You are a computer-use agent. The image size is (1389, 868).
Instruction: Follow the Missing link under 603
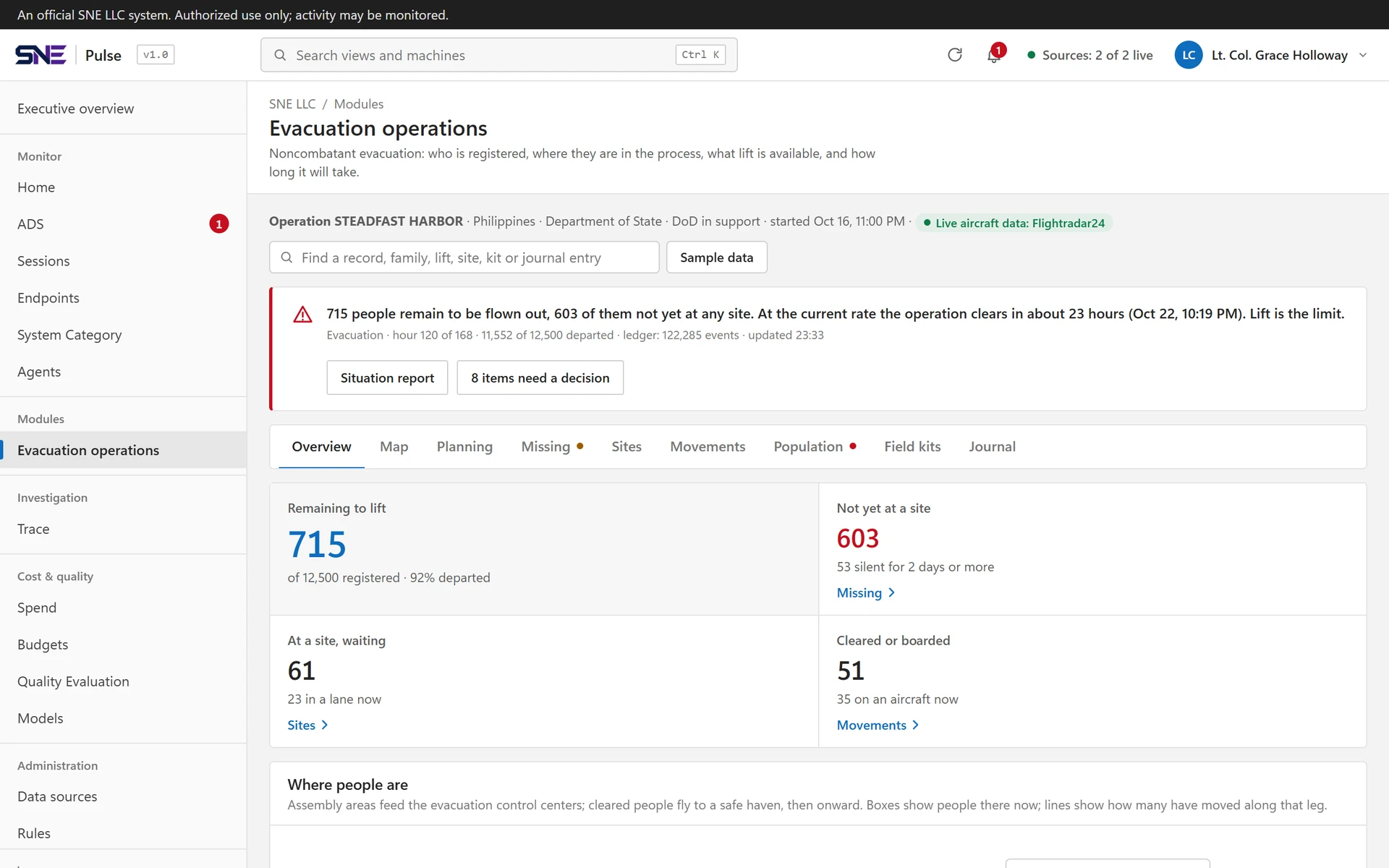click(865, 592)
